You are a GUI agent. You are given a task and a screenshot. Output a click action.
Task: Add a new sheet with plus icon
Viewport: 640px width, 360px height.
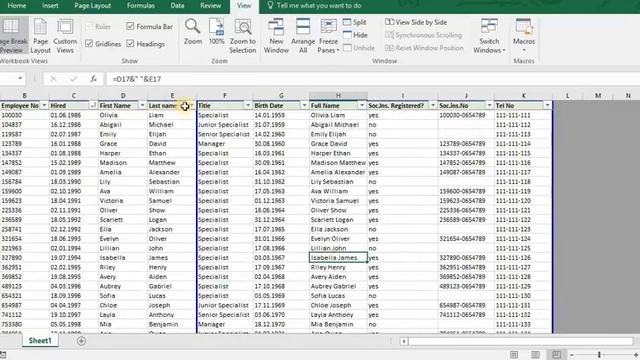coord(81,341)
